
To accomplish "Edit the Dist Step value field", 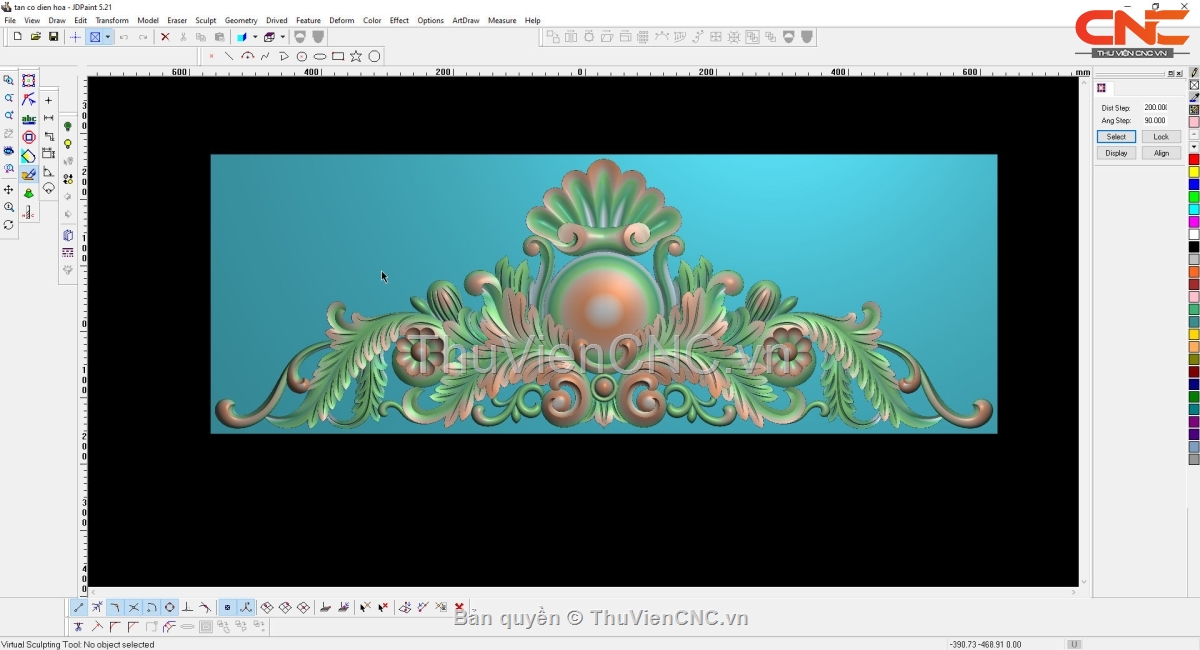I will 1156,107.
